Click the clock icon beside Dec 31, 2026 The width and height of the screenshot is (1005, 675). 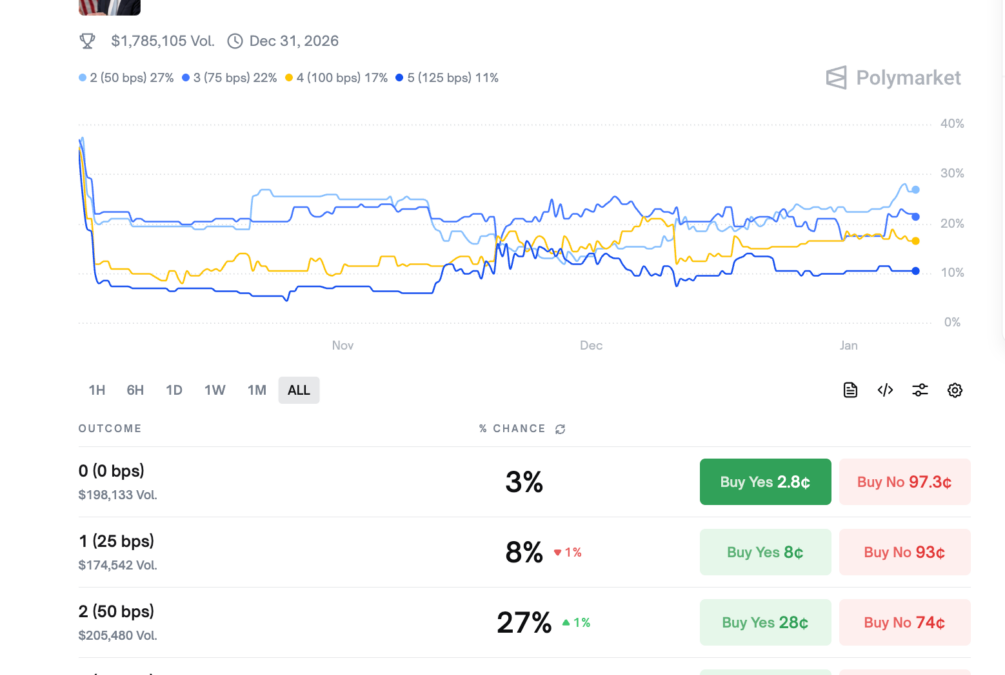tap(235, 41)
